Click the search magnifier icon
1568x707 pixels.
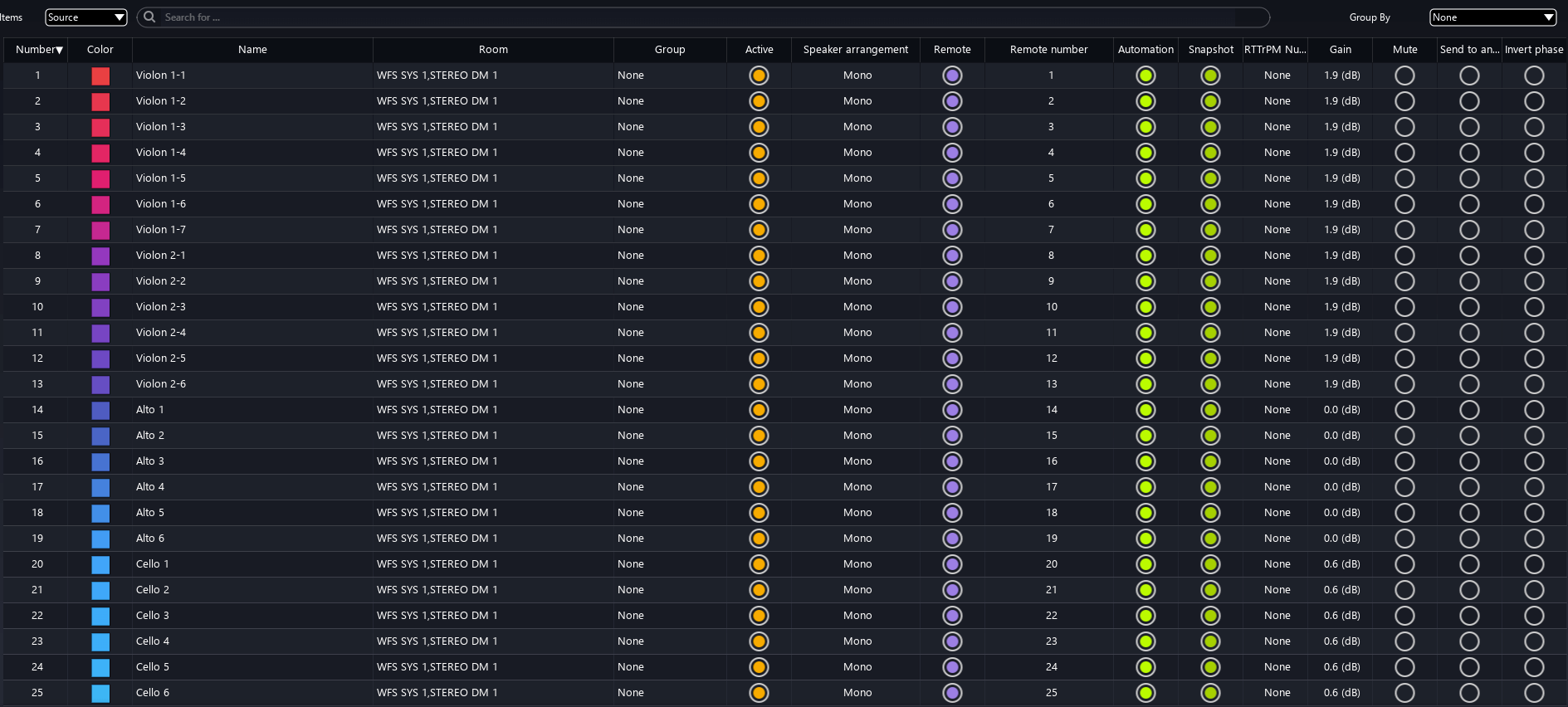coord(149,17)
